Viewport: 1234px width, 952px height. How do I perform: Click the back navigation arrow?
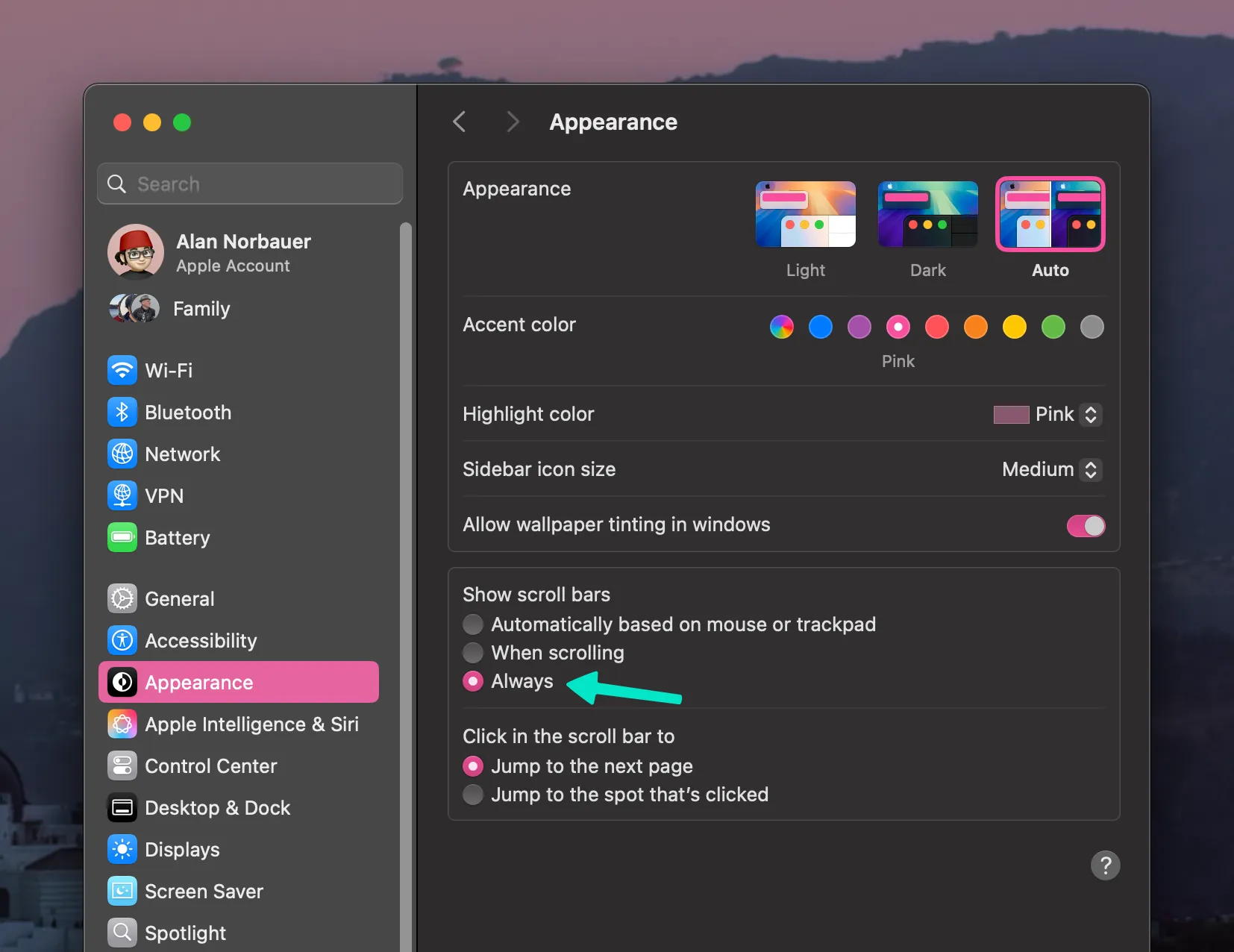[x=460, y=122]
